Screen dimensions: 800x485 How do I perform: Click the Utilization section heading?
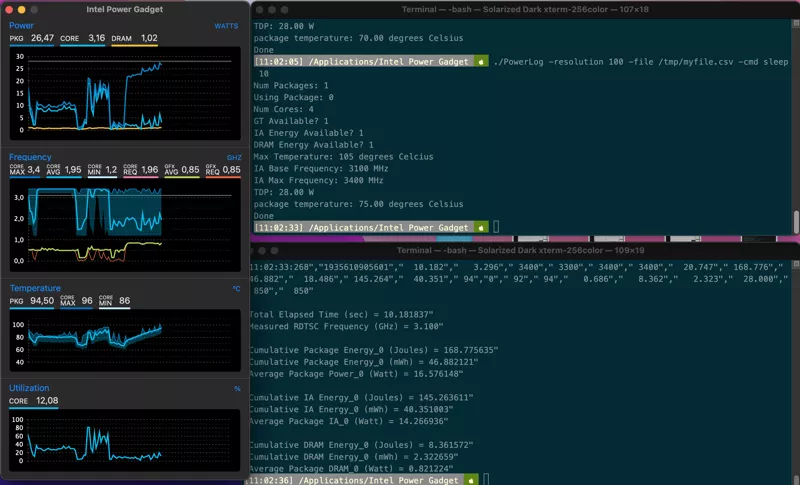[x=29, y=388]
